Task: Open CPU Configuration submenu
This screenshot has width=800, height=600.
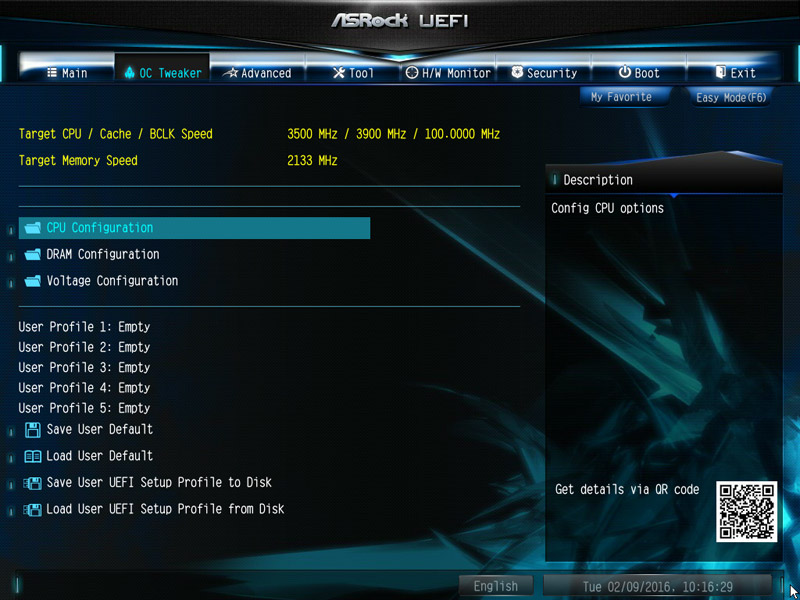Action: (194, 228)
